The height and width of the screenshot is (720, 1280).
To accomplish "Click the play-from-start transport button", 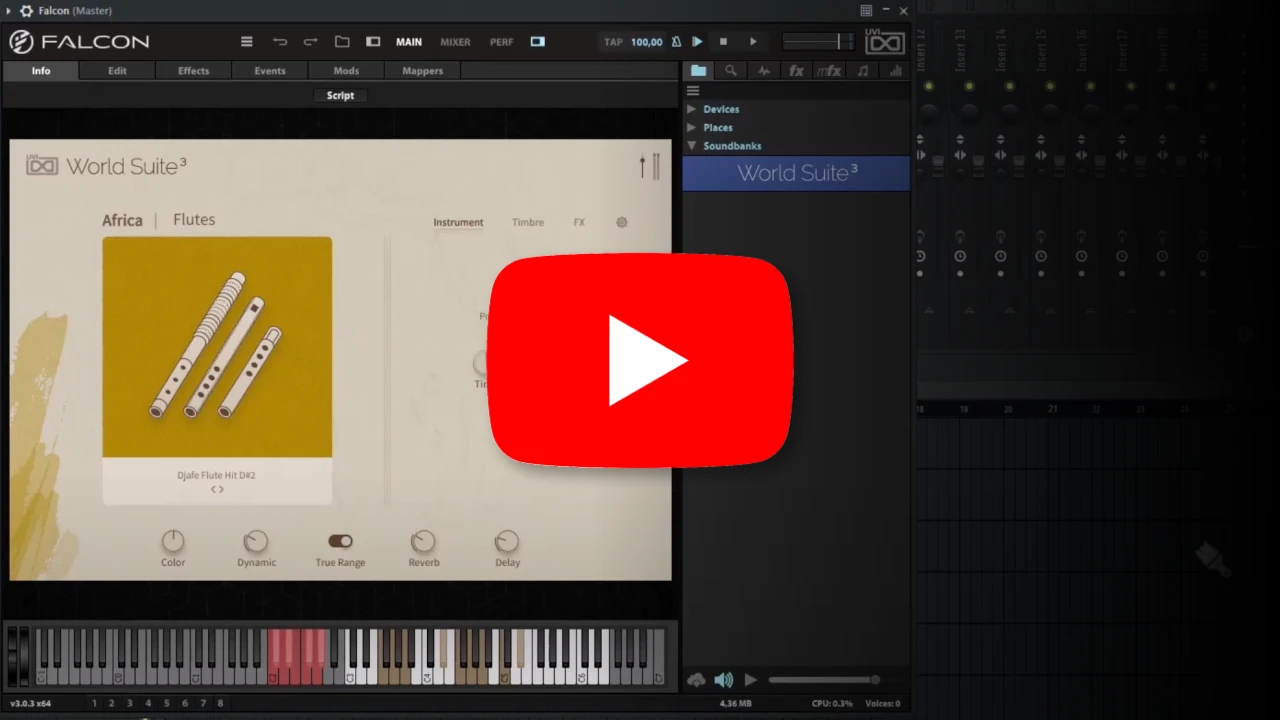I will pyautogui.click(x=697, y=42).
